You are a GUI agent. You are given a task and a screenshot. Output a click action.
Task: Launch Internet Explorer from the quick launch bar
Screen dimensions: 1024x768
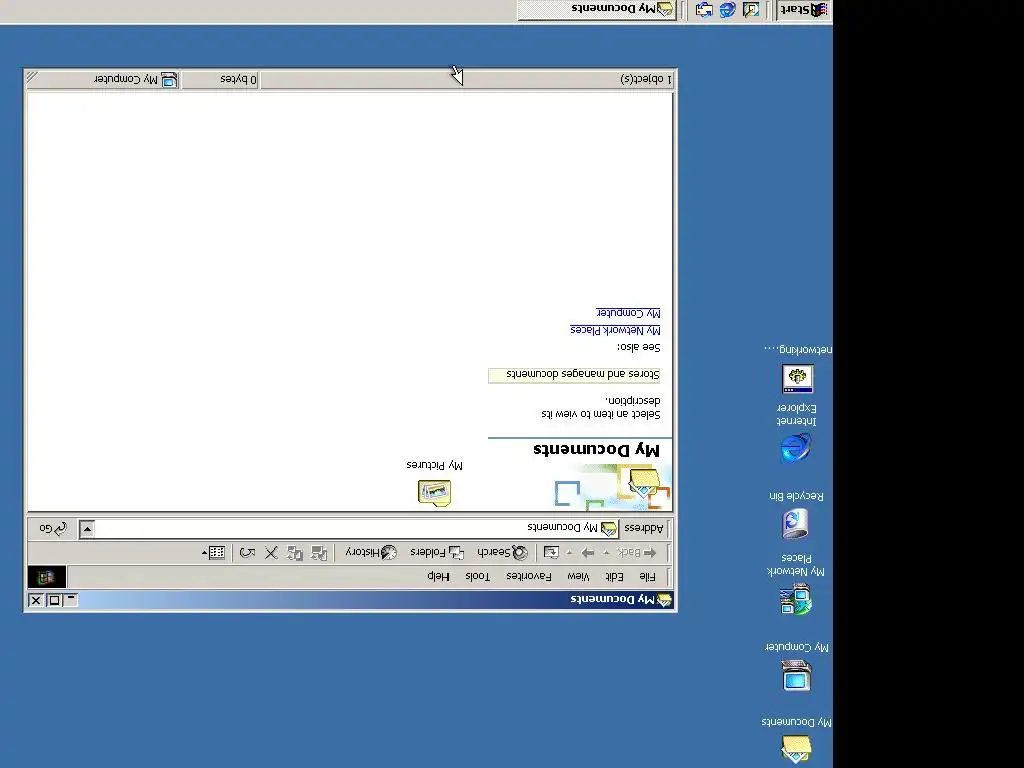coord(728,10)
